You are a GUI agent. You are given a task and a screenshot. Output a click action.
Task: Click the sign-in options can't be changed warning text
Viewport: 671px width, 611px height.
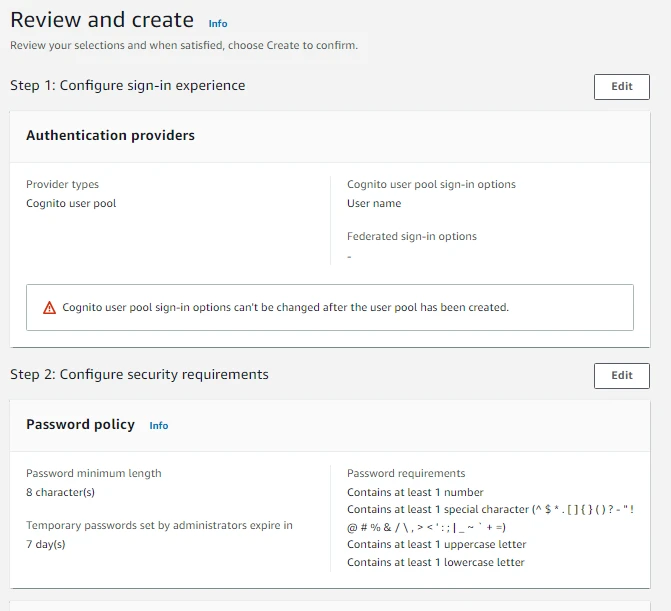pyautogui.click(x=285, y=308)
